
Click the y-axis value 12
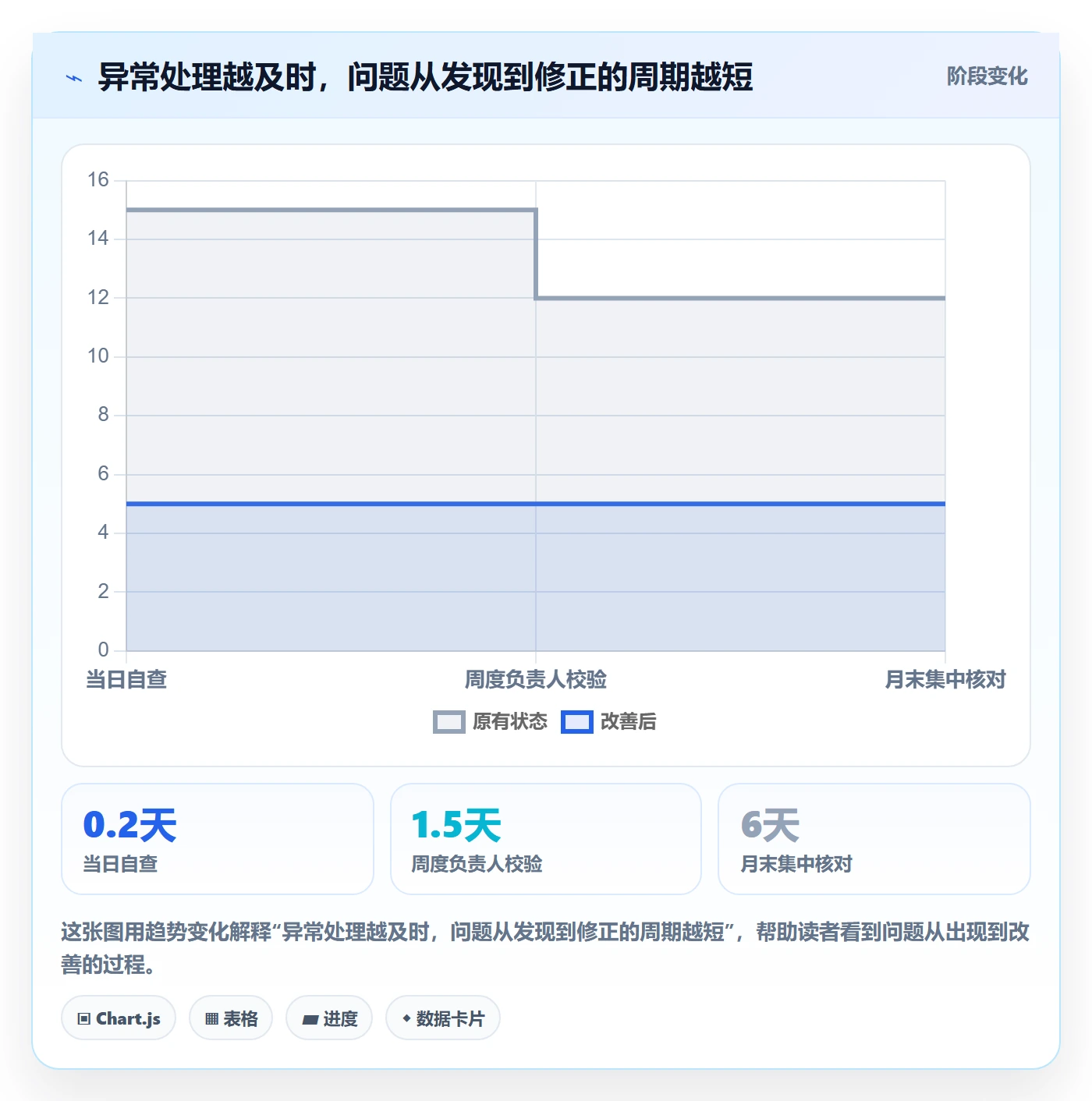[98, 298]
